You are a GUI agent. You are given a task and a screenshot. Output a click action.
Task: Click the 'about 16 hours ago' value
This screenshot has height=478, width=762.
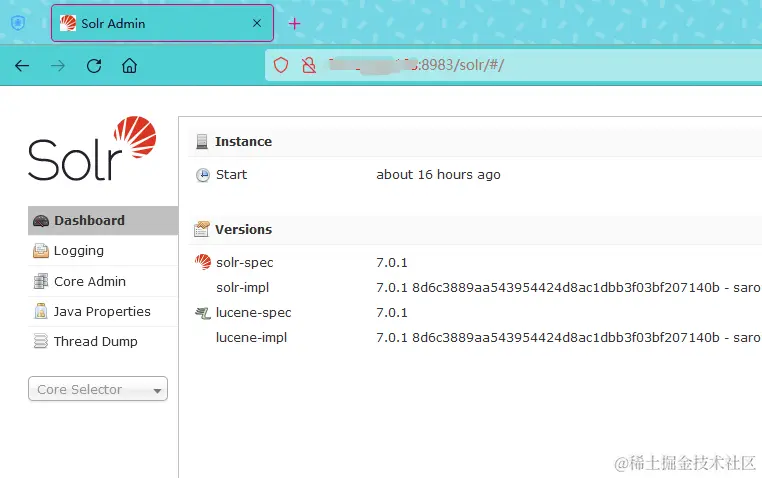point(438,174)
